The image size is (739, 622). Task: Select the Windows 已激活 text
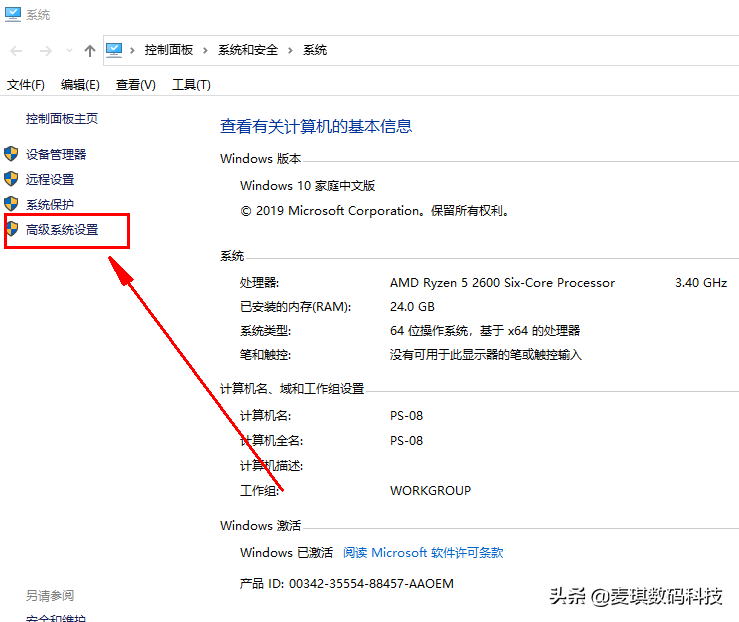coord(287,552)
